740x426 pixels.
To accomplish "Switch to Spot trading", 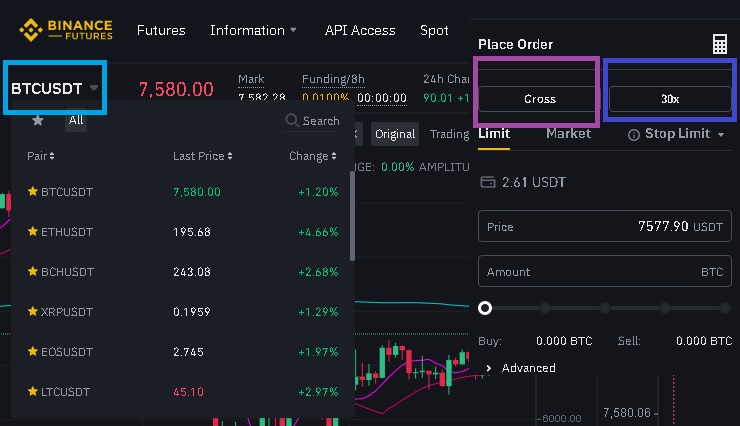I will (x=434, y=30).
